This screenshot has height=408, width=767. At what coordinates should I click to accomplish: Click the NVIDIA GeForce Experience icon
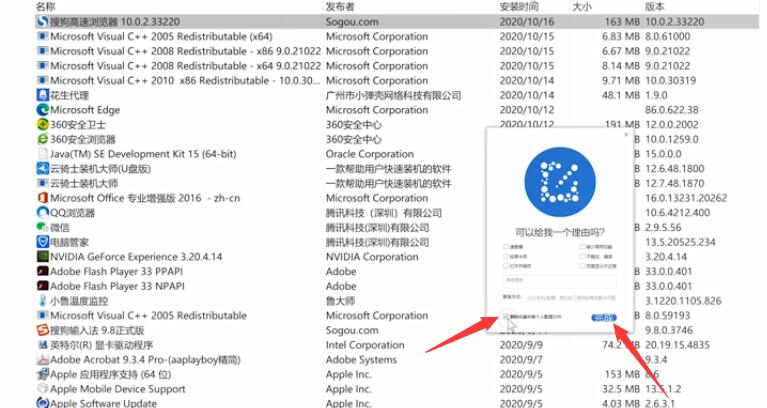[x=43, y=256]
